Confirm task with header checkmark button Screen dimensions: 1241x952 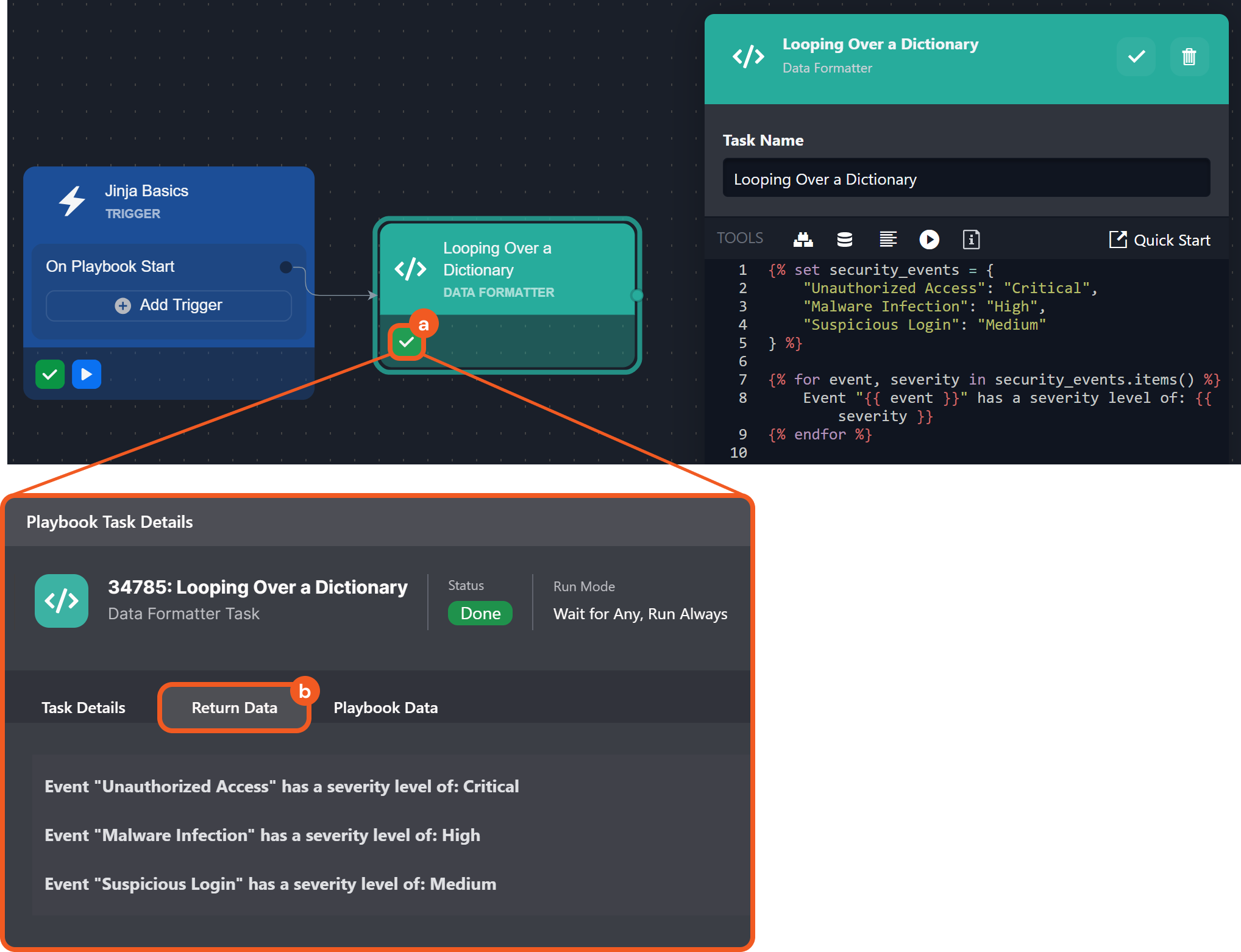point(1136,57)
